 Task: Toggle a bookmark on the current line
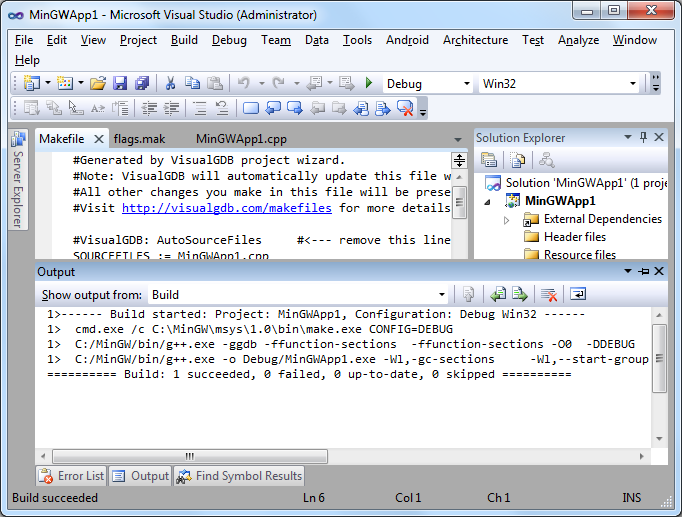click(251, 108)
